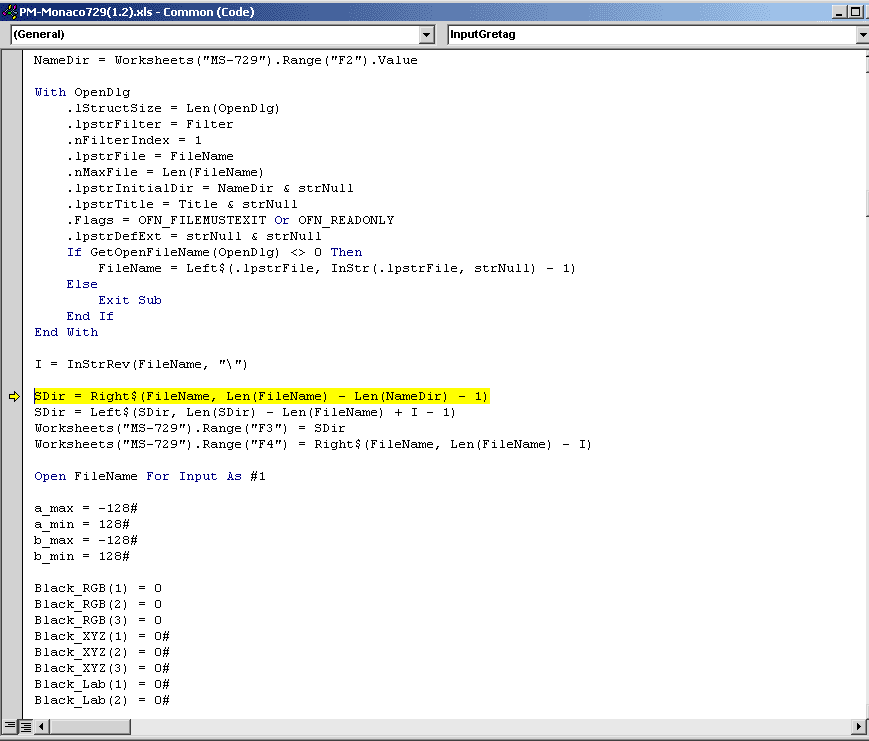The image size is (869, 741).
Task: Click the 'a_min = 128#' line
Action: coord(82,524)
